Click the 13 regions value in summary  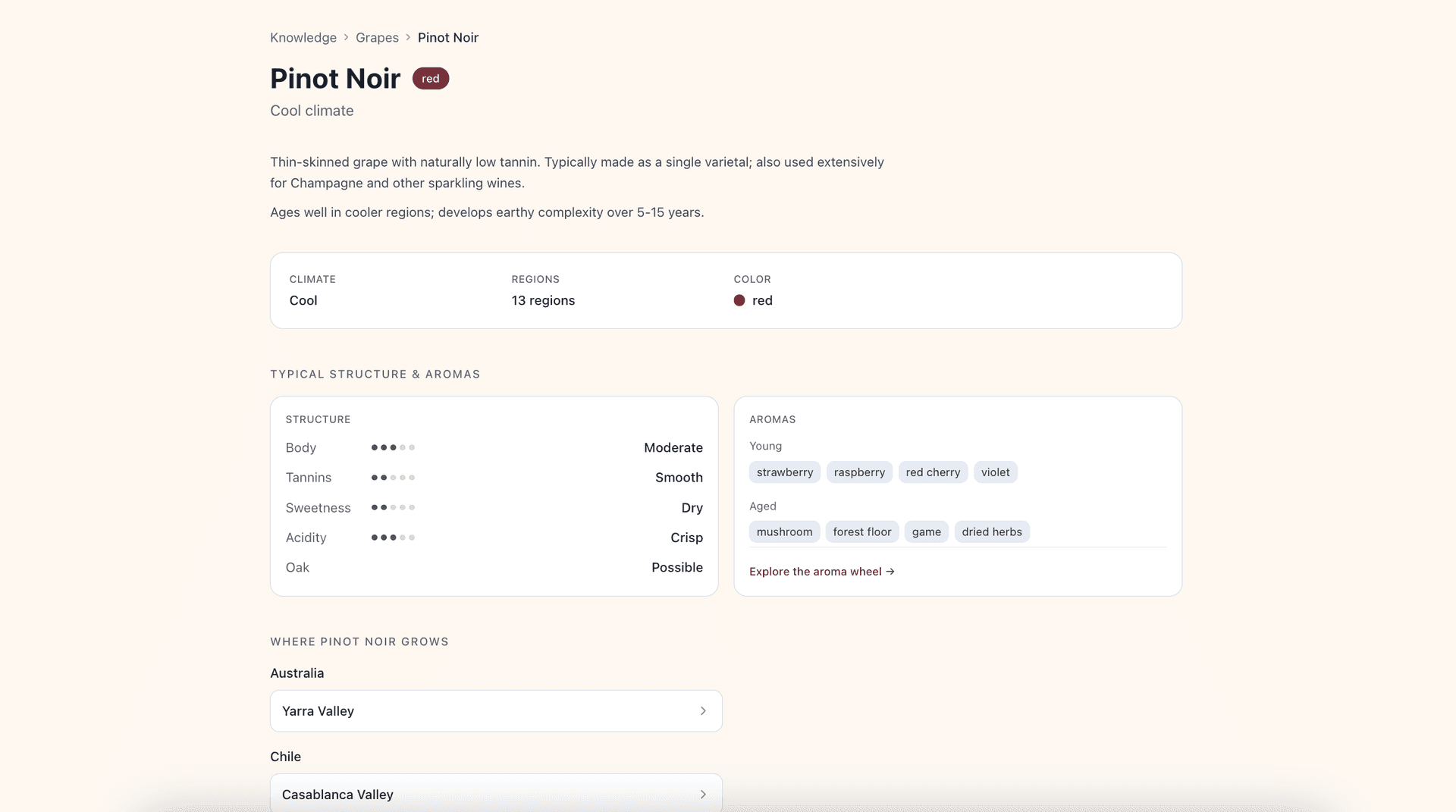[543, 301]
